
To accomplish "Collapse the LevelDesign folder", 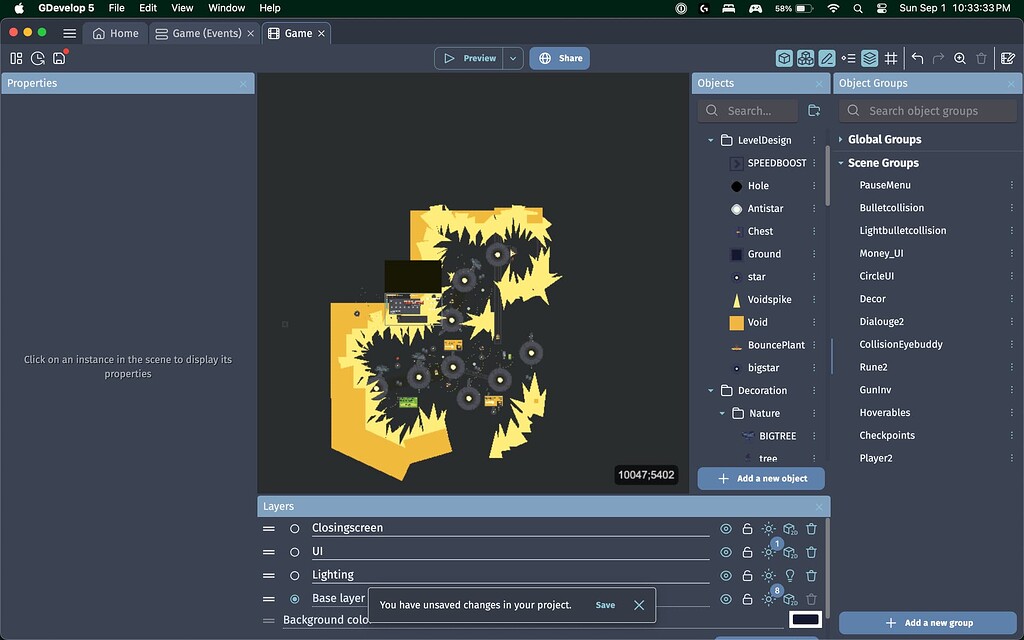I will 710,139.
